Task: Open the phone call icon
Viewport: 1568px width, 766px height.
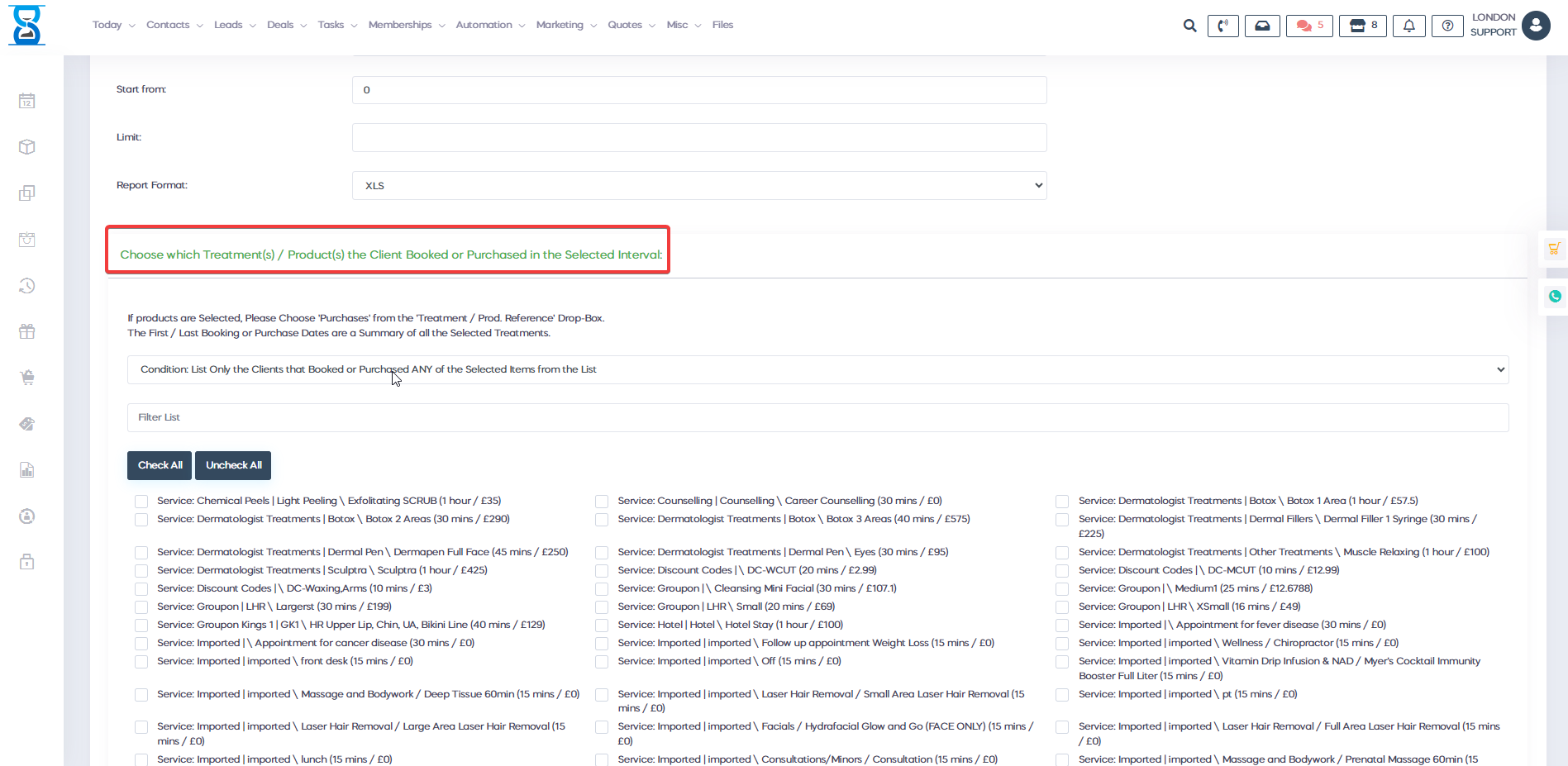Action: coord(1222,26)
